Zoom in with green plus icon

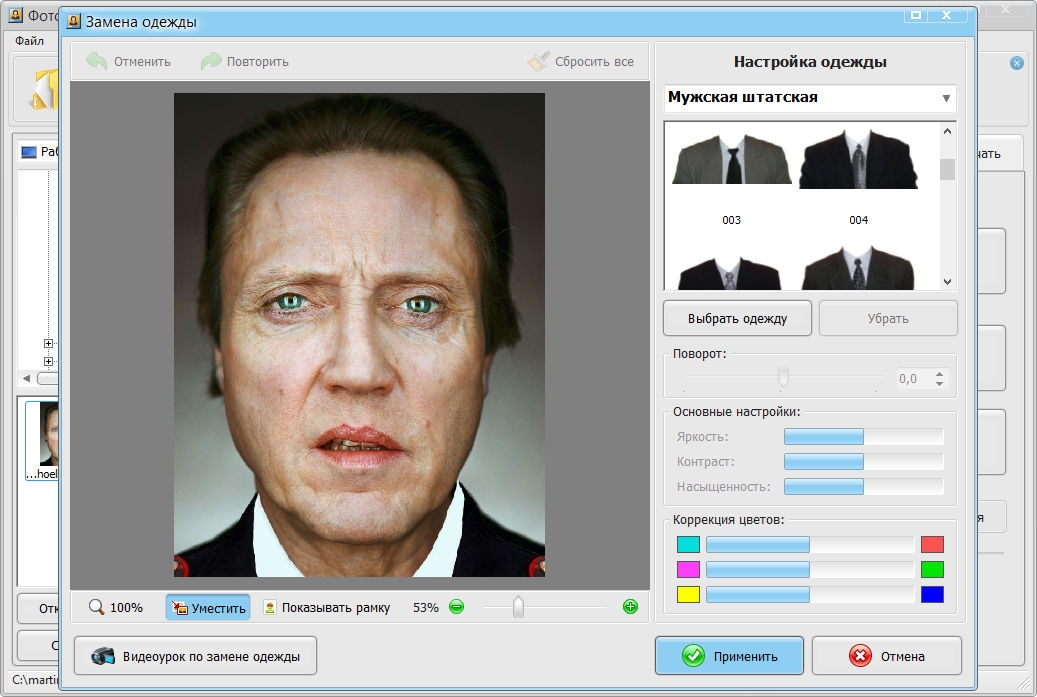pos(630,606)
